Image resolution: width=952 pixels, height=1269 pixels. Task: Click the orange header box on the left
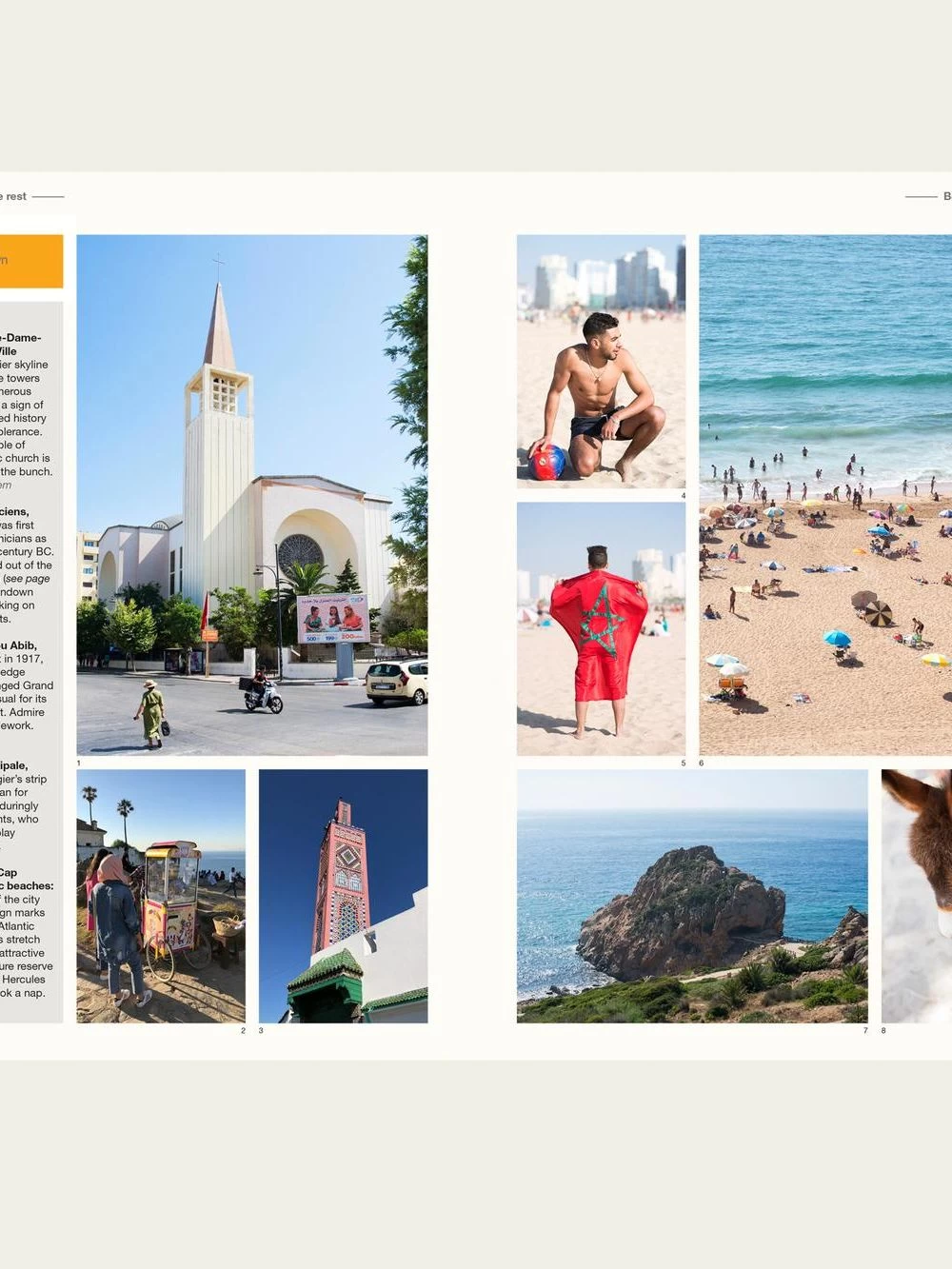pos(31,262)
